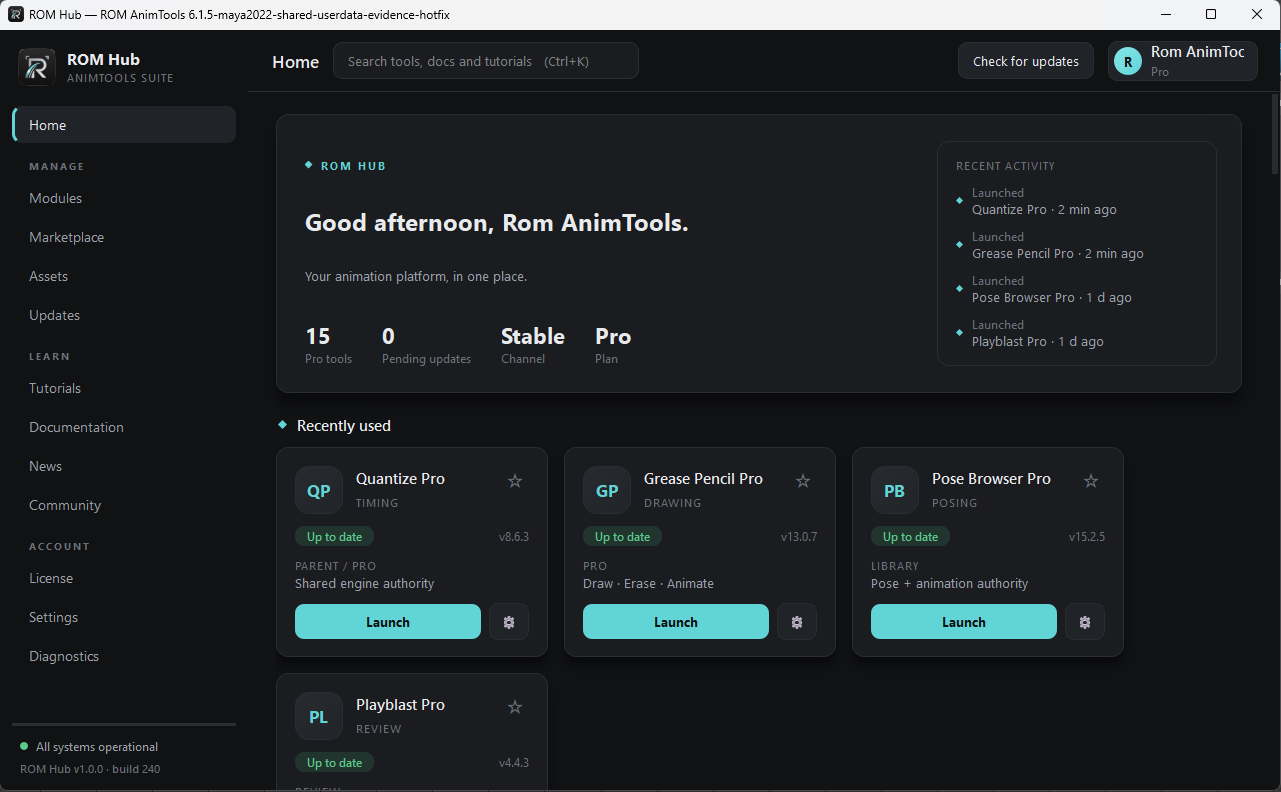Launch Grease Pencil Pro
The width and height of the screenshot is (1281, 792).
click(676, 622)
